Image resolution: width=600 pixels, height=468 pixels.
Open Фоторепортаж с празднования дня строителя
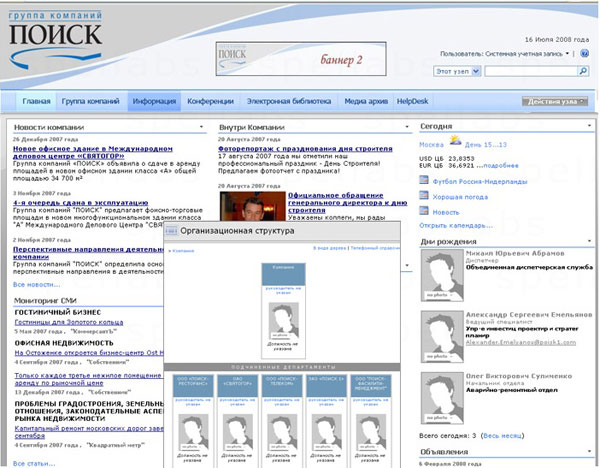[x=305, y=148]
